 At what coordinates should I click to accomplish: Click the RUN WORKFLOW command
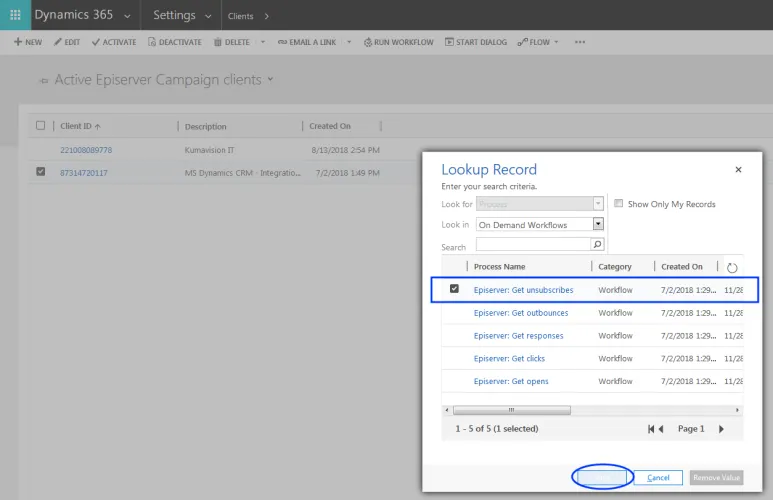(398, 42)
